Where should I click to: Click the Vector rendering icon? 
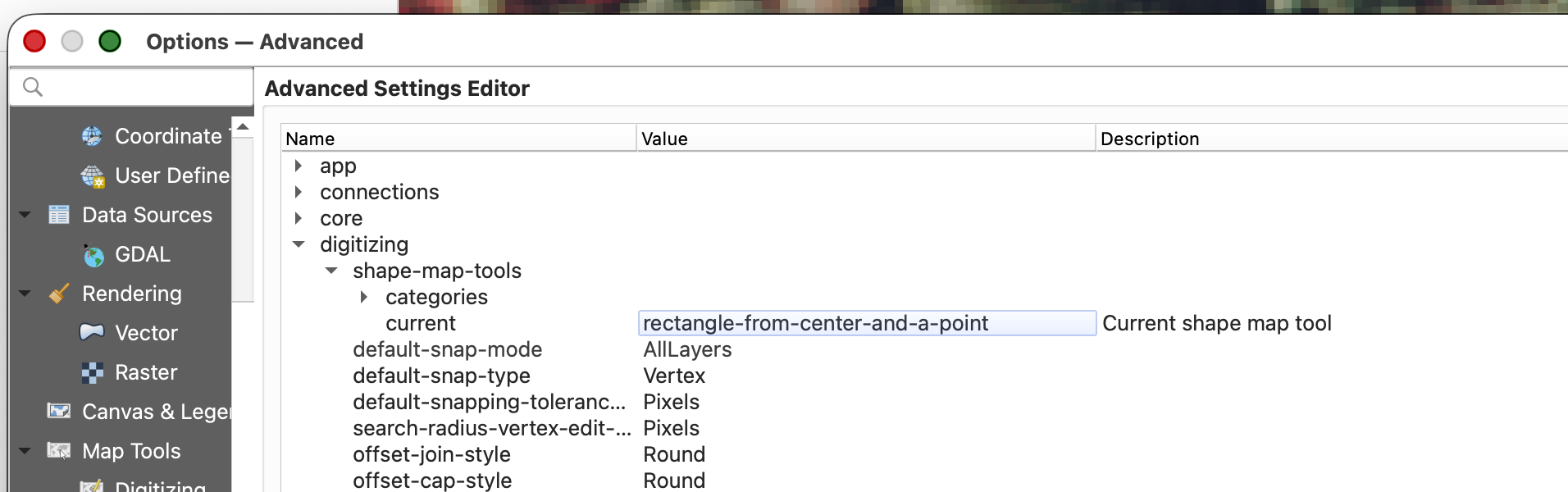[92, 332]
